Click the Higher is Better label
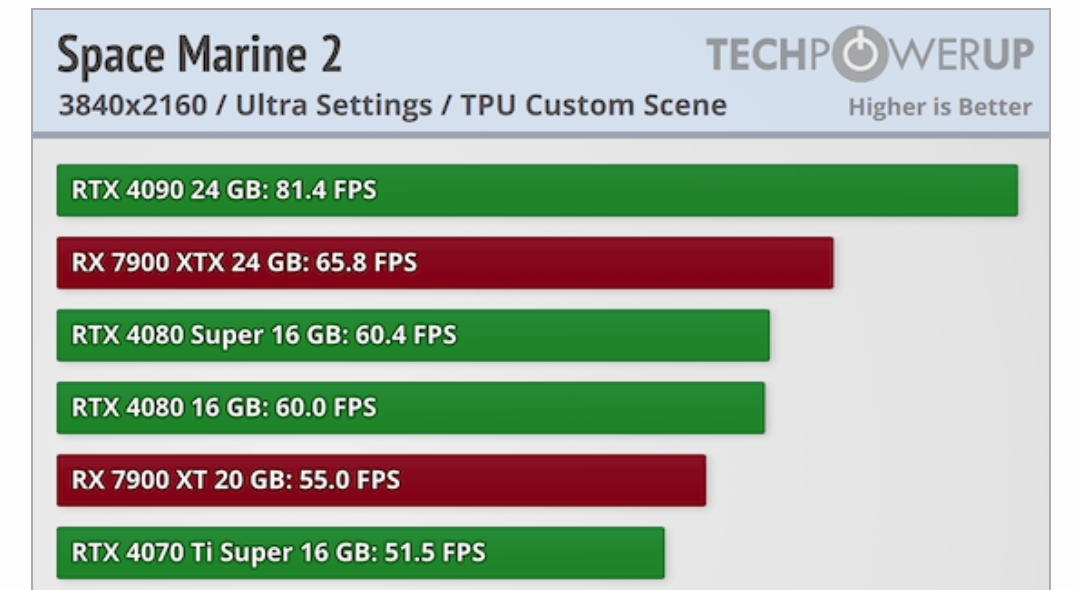Viewport: 1079px width, 590px height. pyautogui.click(x=940, y=107)
